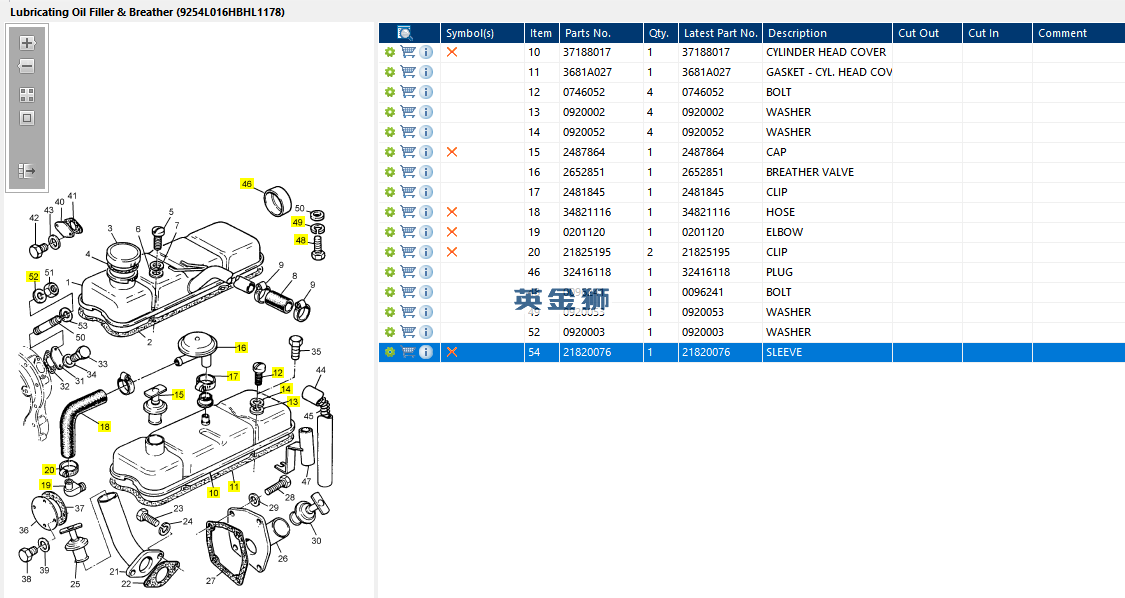1125x598 pixels.
Task: Click the Comment column header
Action: click(x=1078, y=33)
